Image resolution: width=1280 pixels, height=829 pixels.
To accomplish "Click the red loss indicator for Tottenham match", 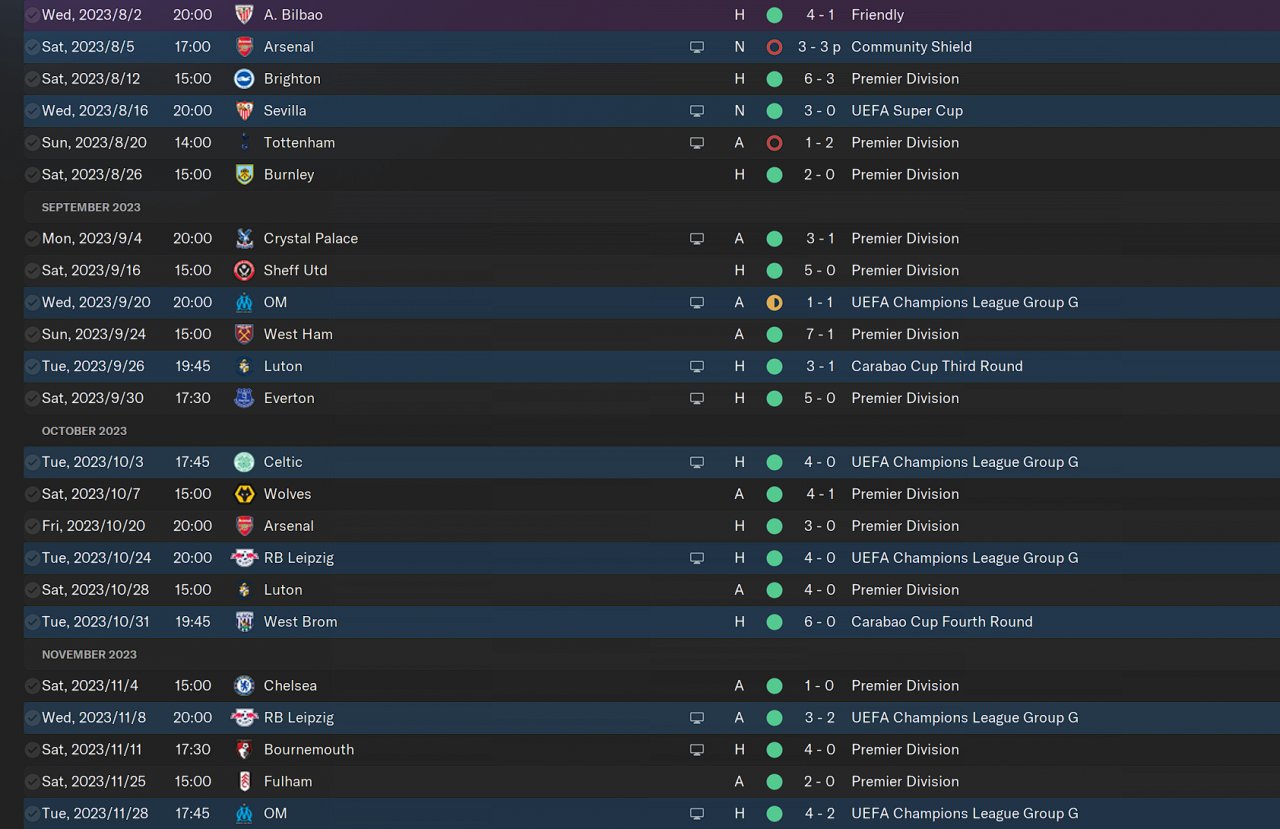I will pos(774,143).
